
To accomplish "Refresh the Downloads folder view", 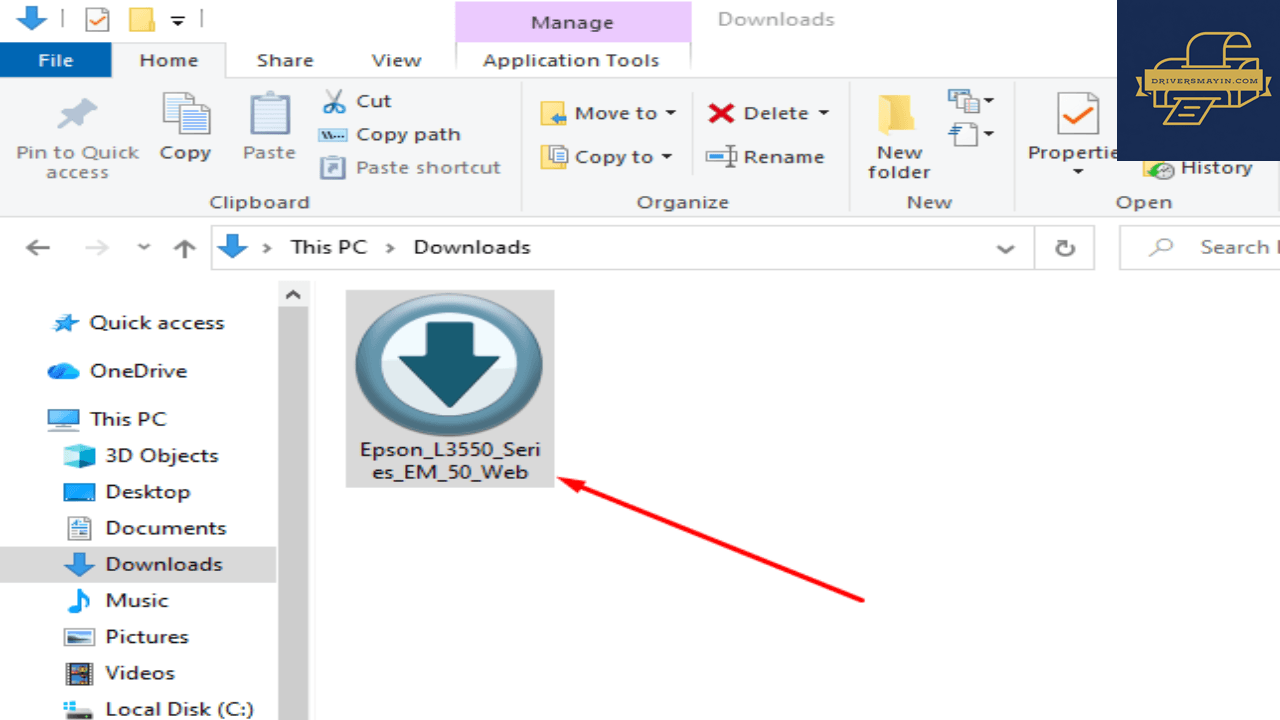I will click(x=1065, y=248).
